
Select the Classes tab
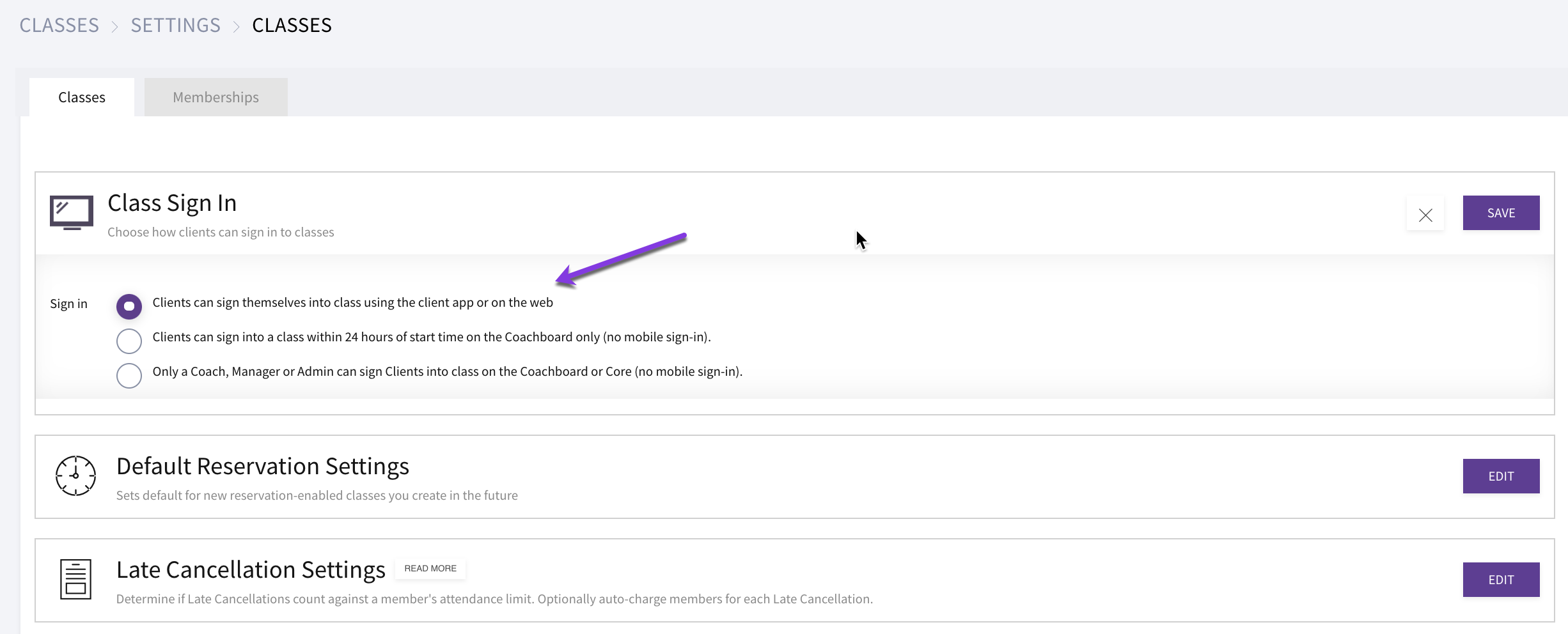82,97
